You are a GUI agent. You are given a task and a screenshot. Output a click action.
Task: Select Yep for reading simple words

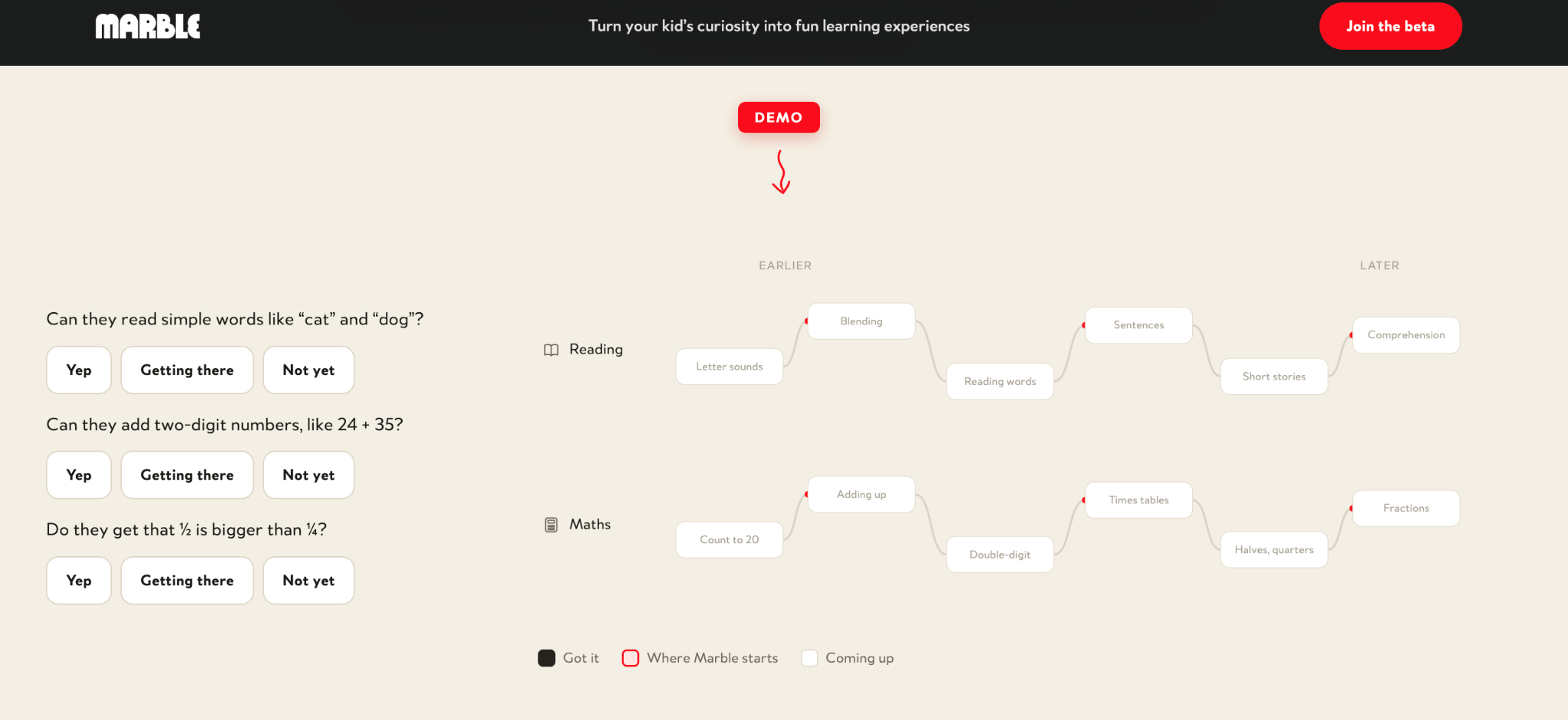click(79, 370)
